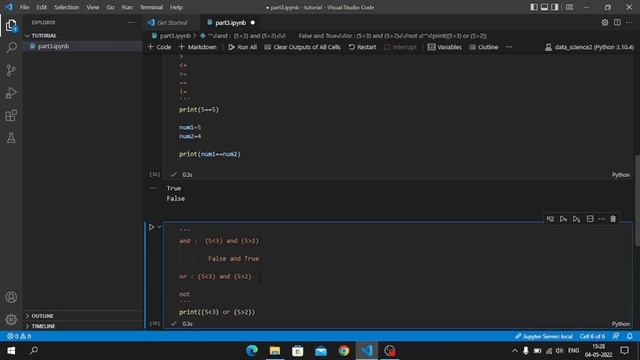This screenshot has height=360, width=640.
Task: Open Source Control view
Action: pos(11,70)
